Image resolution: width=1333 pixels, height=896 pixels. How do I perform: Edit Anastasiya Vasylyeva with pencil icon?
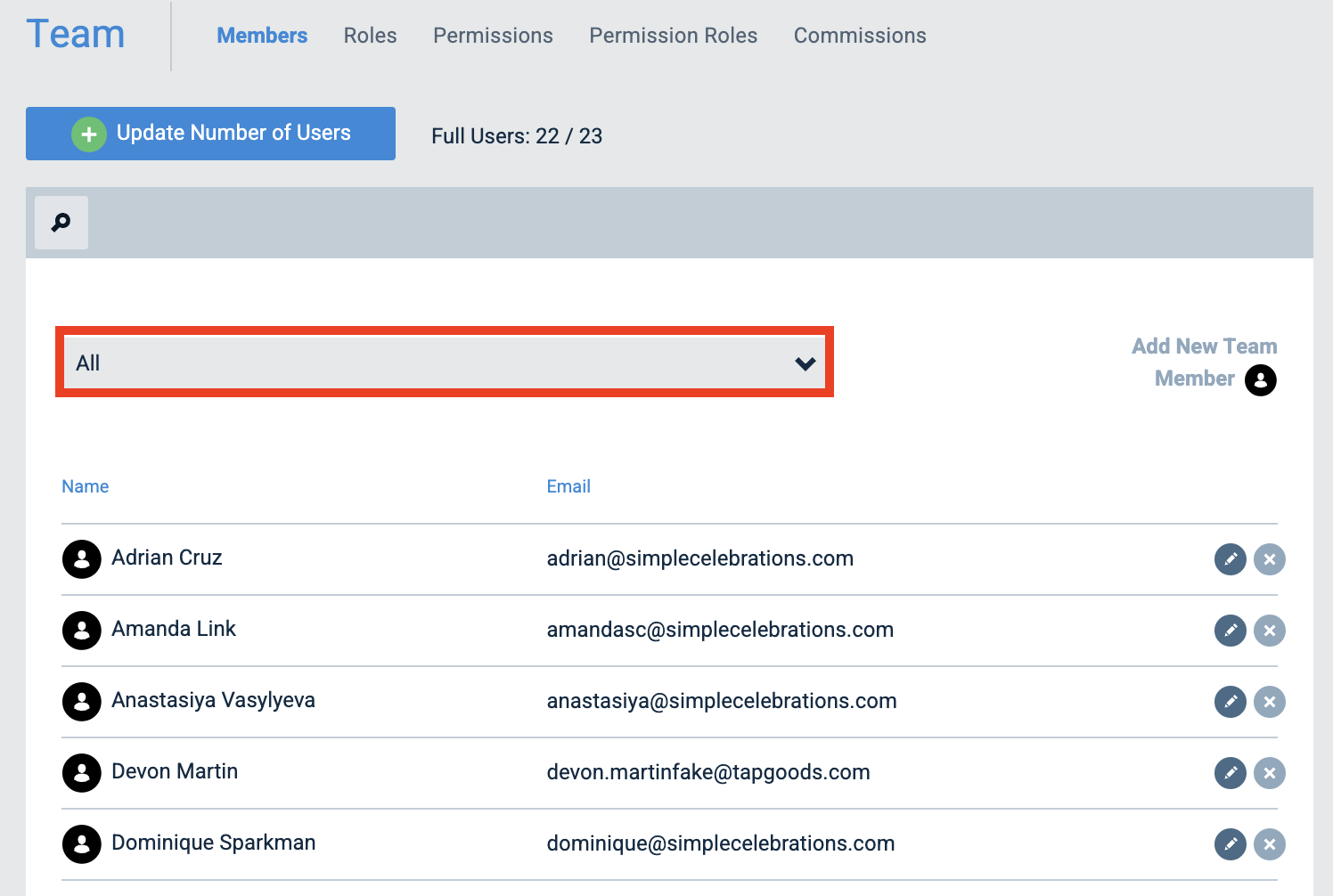click(1231, 702)
